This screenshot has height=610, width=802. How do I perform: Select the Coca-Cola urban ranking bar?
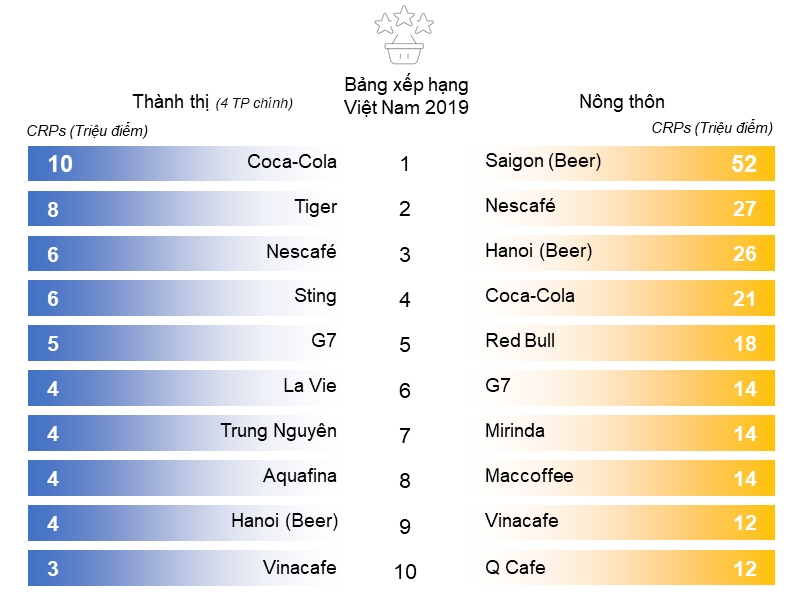[183, 164]
